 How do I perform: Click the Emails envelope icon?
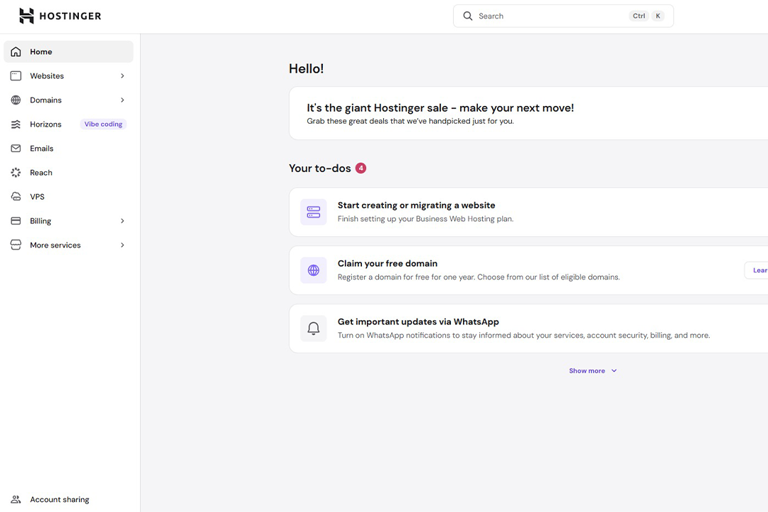tap(16, 148)
